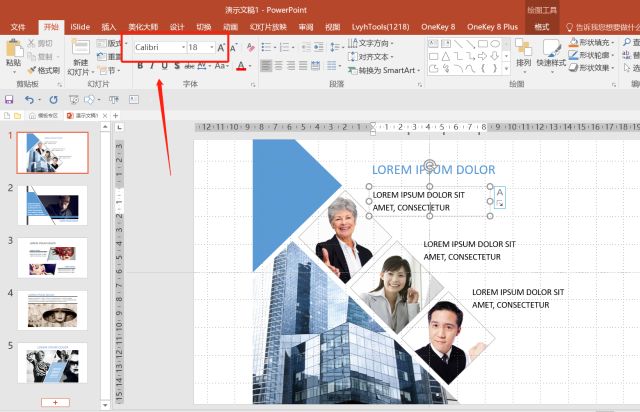640x412 pixels.
Task: Switch to the iSlide tab
Action: (x=80, y=27)
